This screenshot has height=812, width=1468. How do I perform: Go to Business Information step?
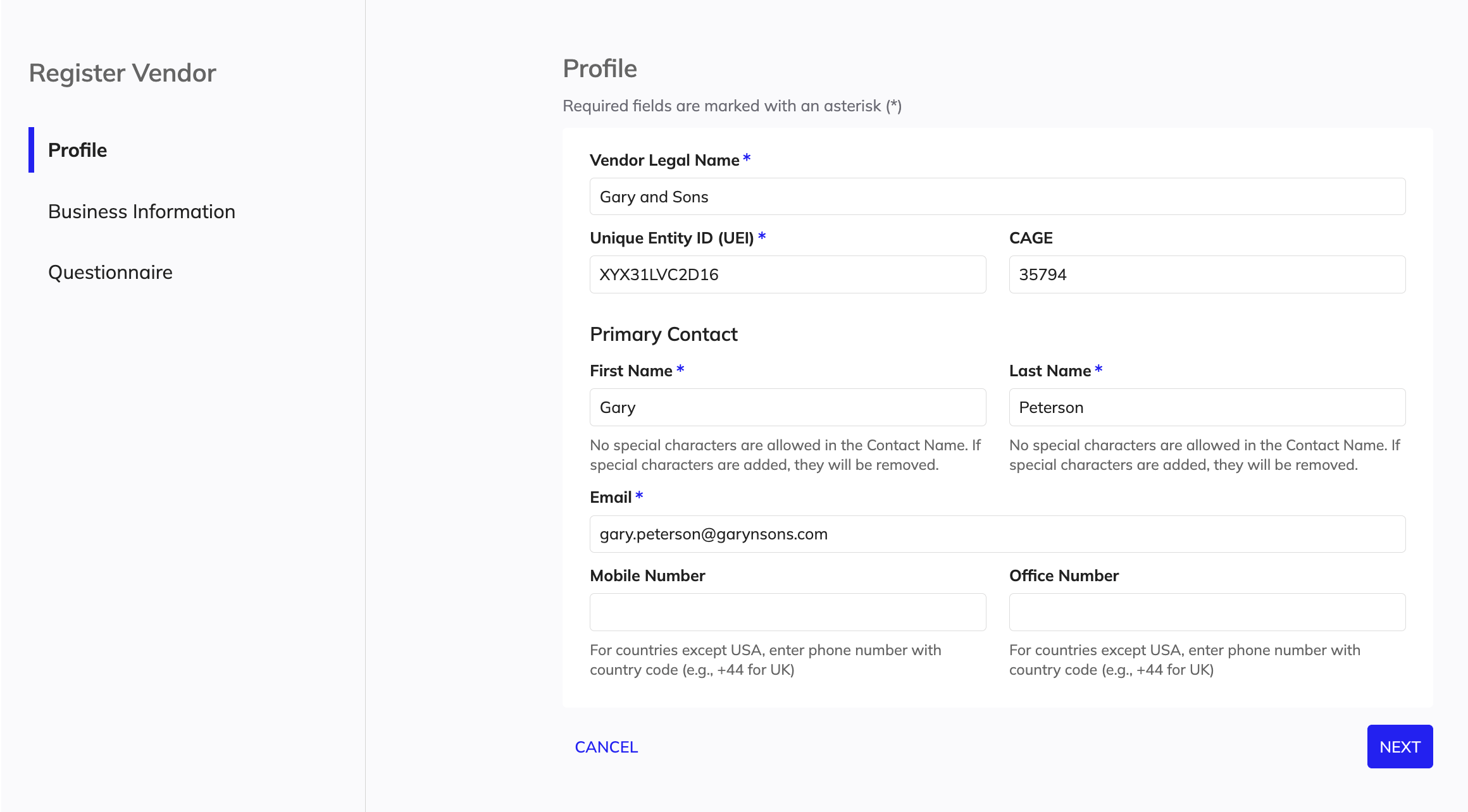[142, 211]
